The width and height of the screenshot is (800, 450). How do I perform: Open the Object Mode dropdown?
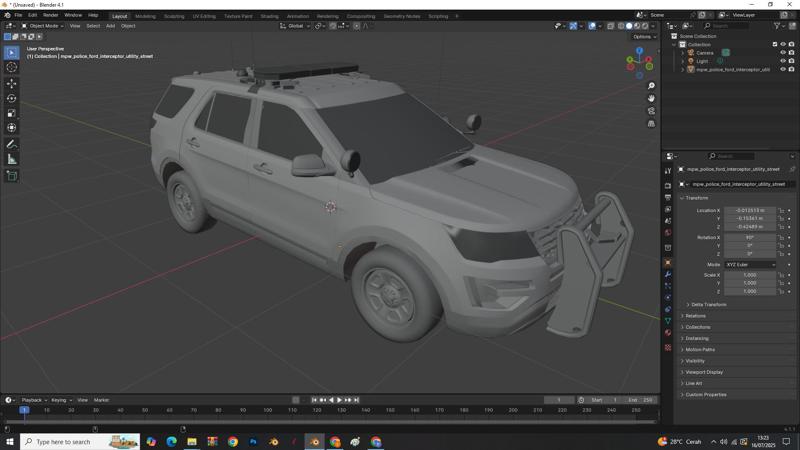point(42,26)
